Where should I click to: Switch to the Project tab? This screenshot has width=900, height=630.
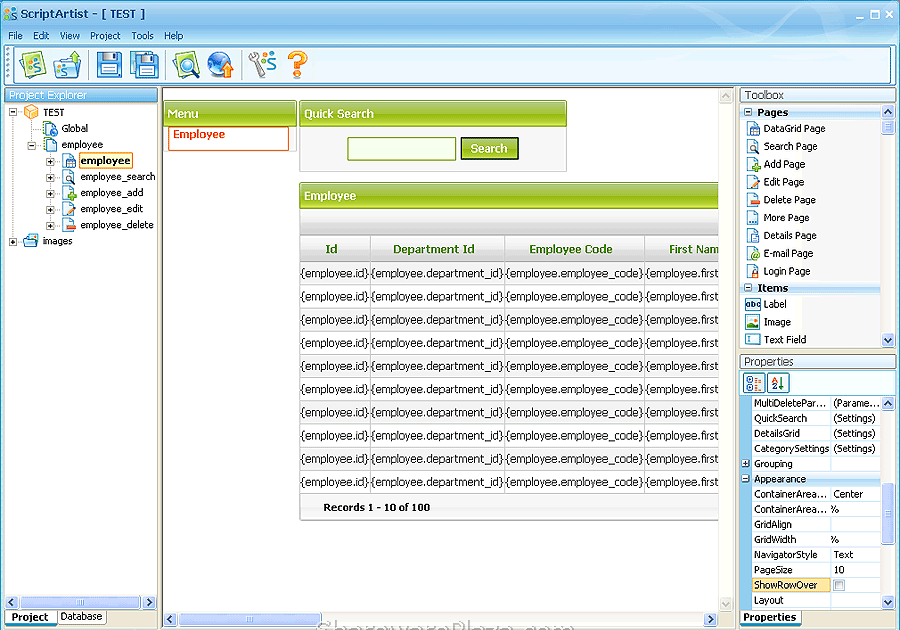click(x=30, y=617)
